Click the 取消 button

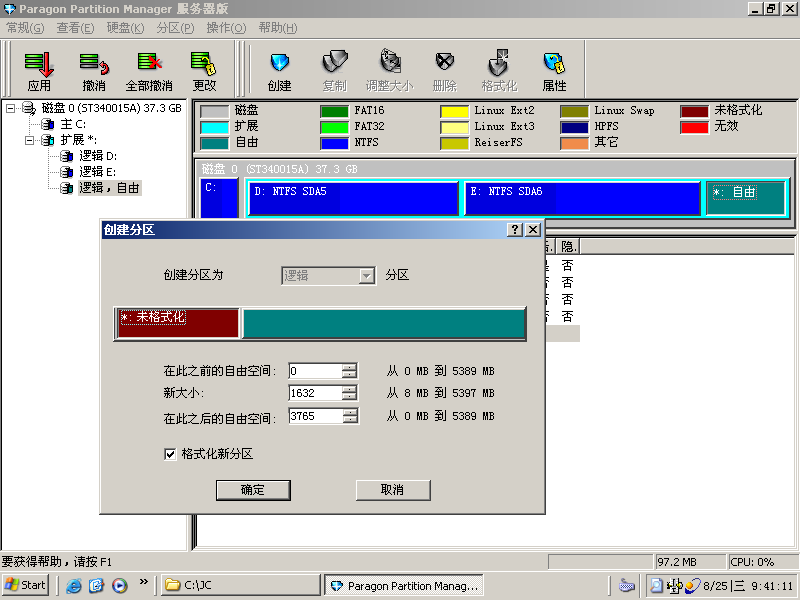point(393,490)
